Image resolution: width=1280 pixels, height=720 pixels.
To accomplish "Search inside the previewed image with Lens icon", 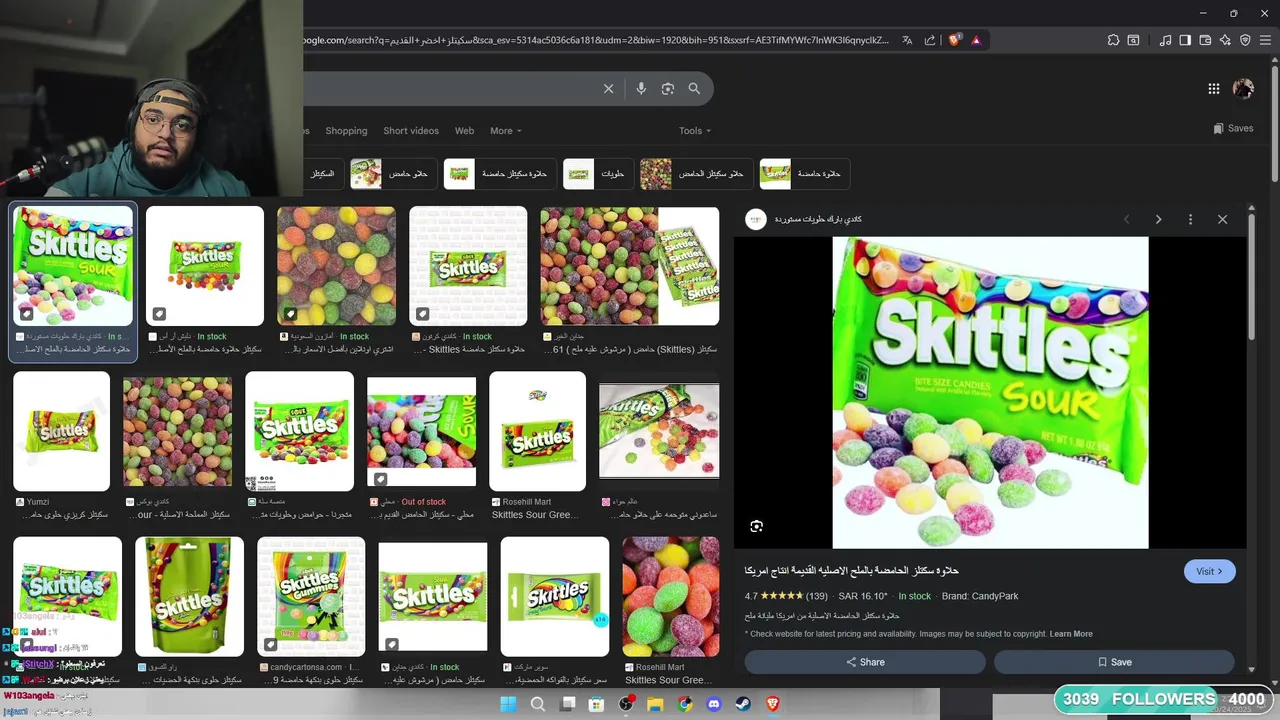I will 756,526.
